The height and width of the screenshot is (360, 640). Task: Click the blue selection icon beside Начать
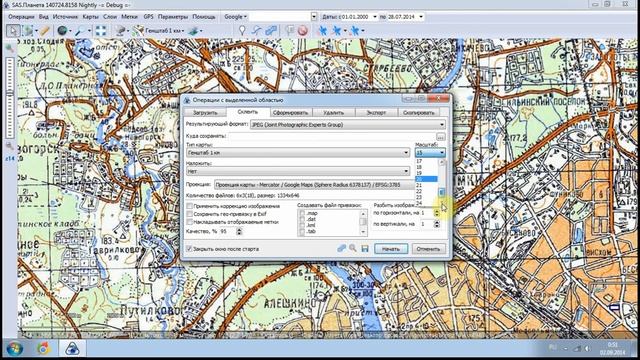pos(342,248)
